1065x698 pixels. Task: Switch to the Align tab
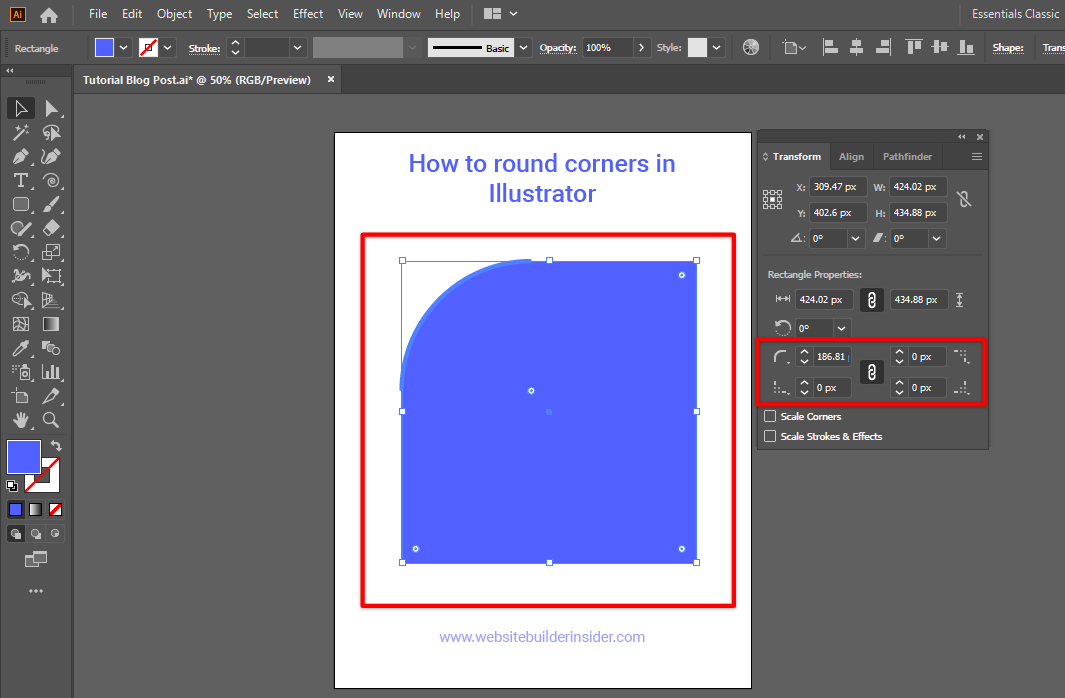(851, 157)
